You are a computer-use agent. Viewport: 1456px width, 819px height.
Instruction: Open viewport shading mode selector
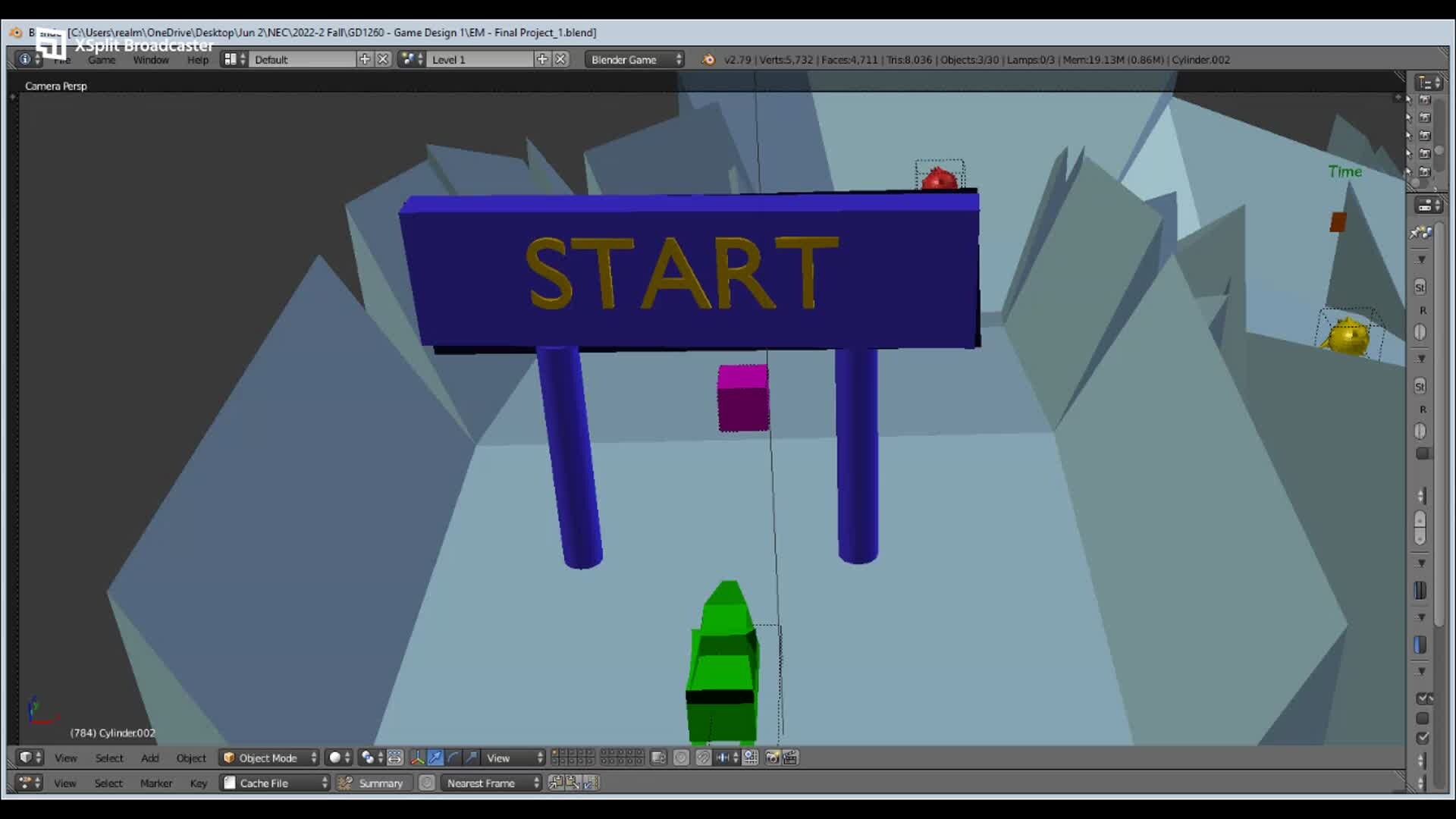339,758
